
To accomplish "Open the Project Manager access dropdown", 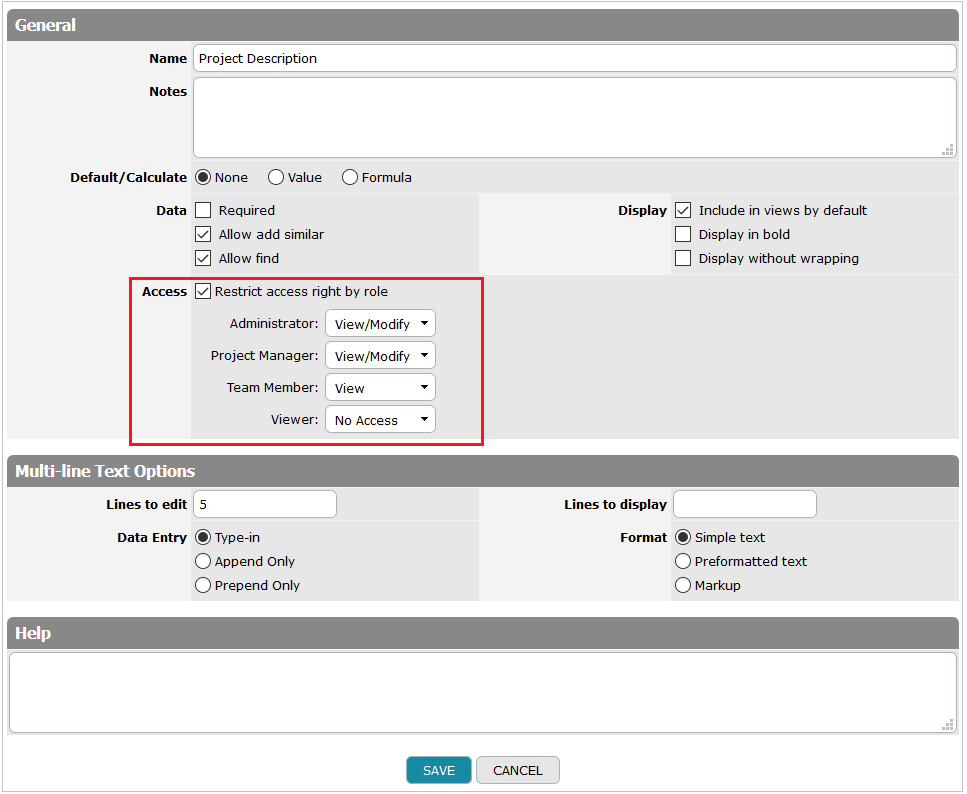I will pyautogui.click(x=380, y=355).
